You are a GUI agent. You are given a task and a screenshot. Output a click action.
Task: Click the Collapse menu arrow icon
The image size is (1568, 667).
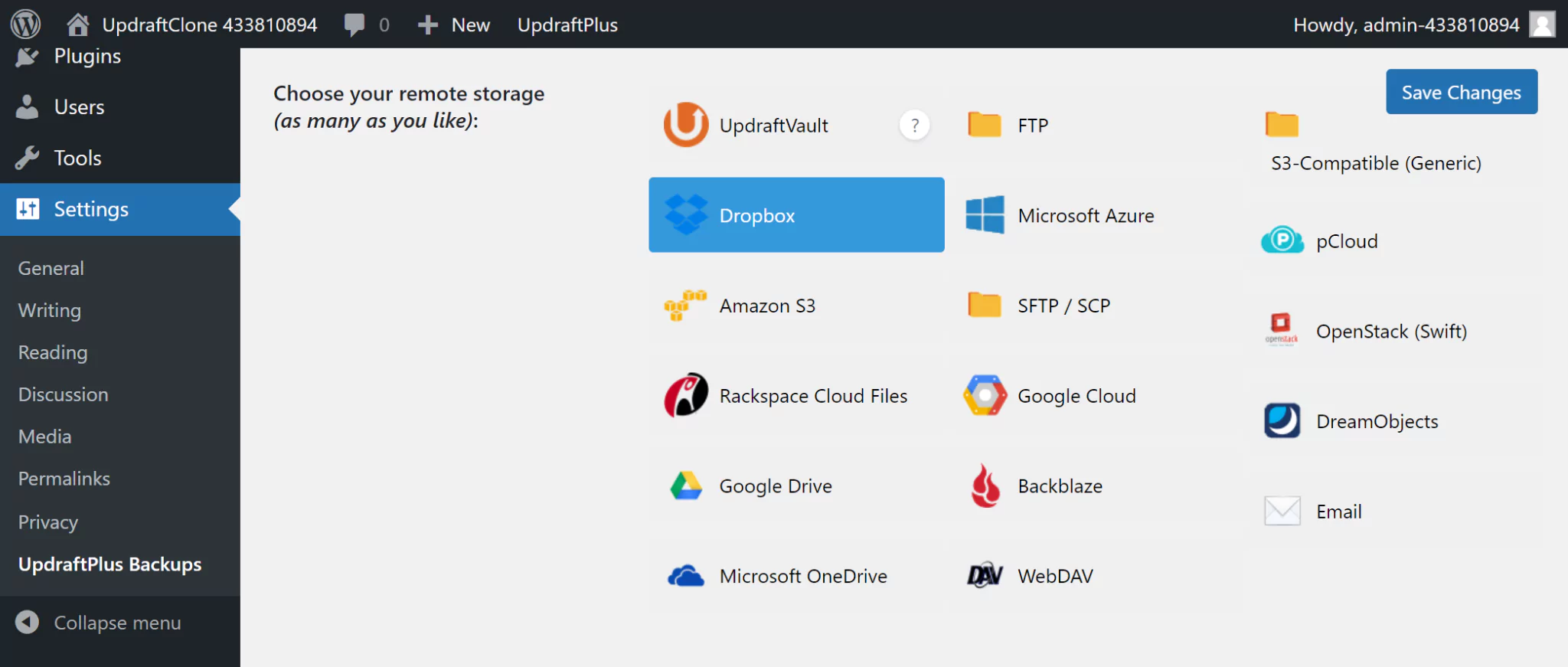click(x=27, y=622)
